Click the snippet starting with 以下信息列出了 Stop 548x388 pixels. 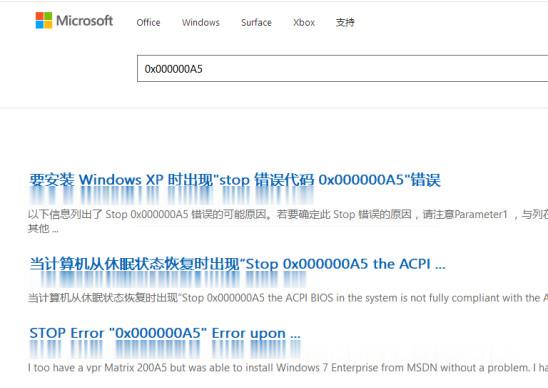click(288, 214)
